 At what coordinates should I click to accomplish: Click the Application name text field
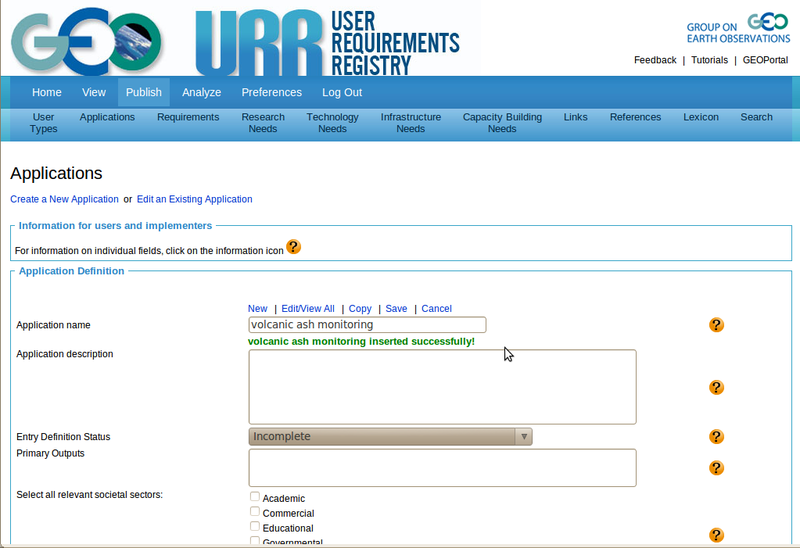[x=367, y=325]
